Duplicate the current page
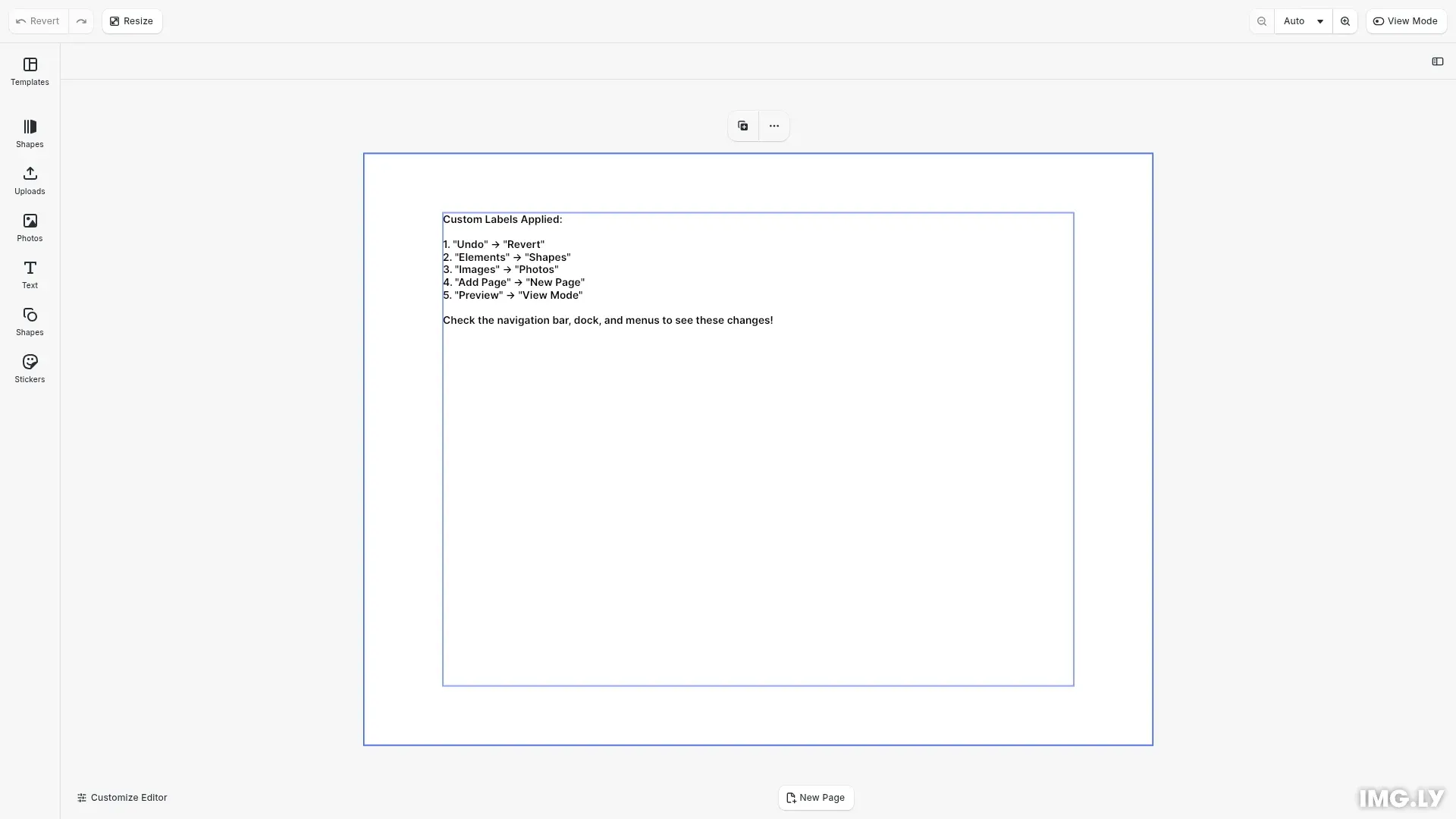 pos(742,125)
